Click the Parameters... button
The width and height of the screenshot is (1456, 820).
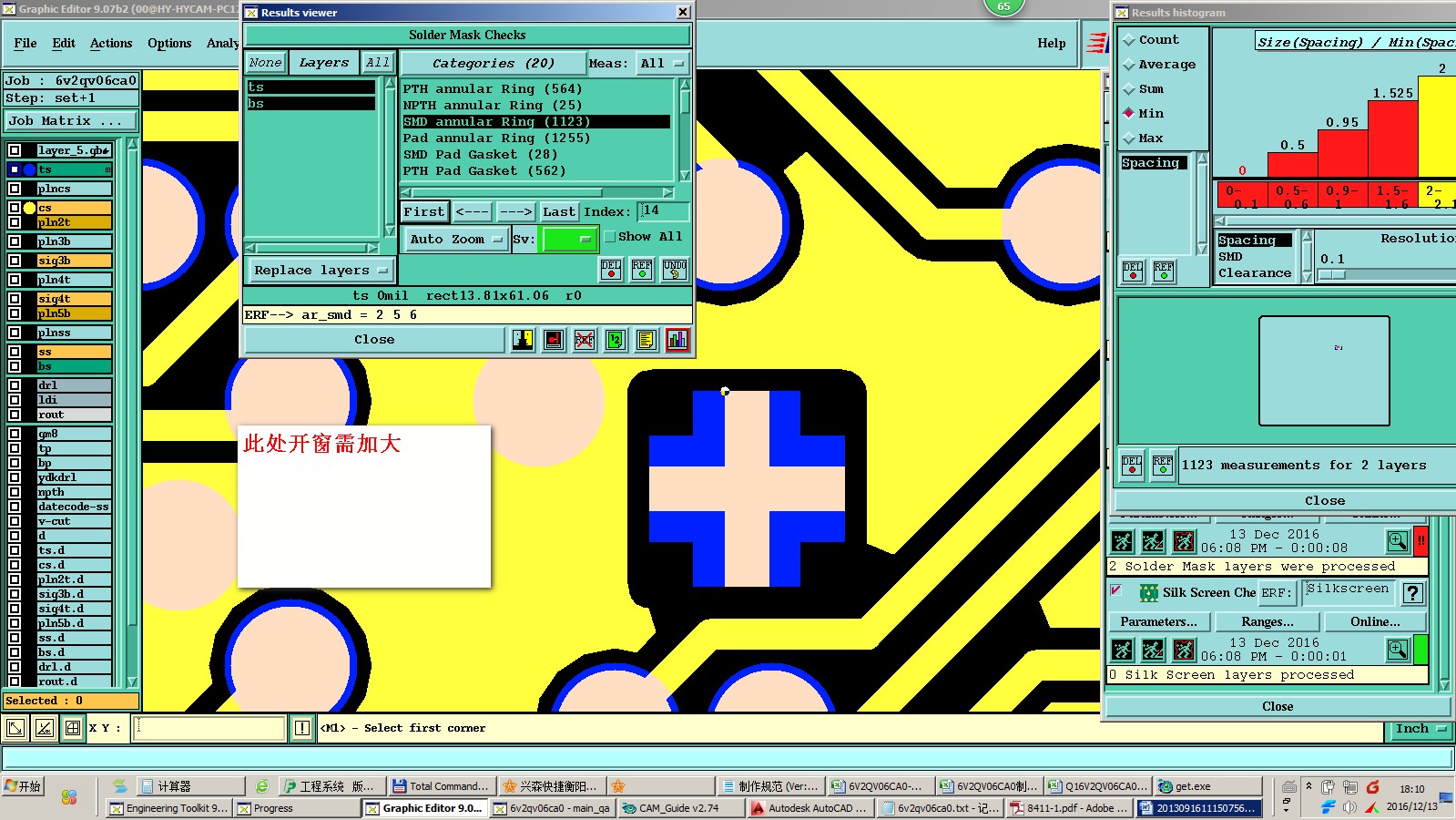click(1159, 622)
